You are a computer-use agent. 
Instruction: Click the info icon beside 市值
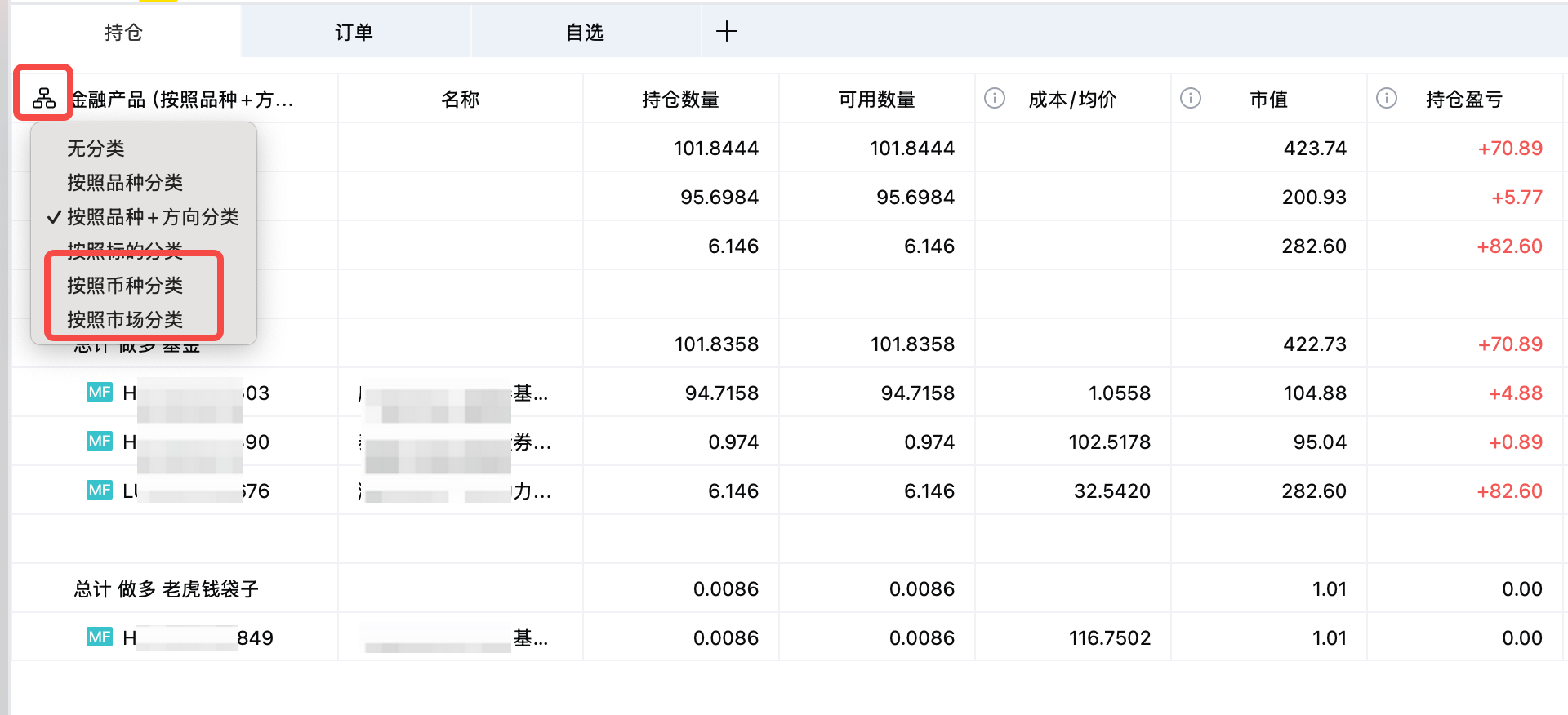[x=1190, y=99]
